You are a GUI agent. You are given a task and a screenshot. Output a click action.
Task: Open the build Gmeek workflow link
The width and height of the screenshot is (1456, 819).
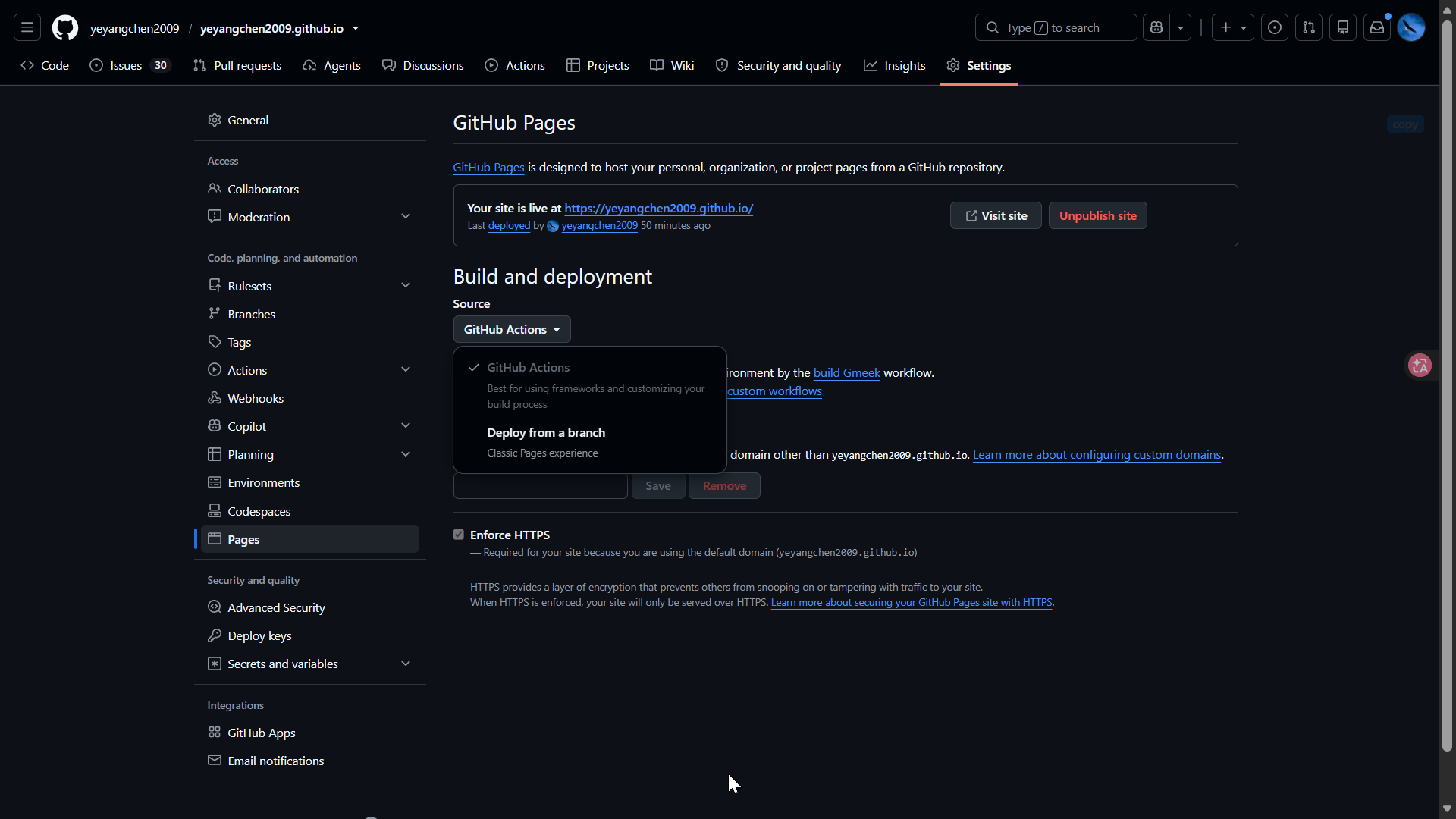(x=846, y=373)
